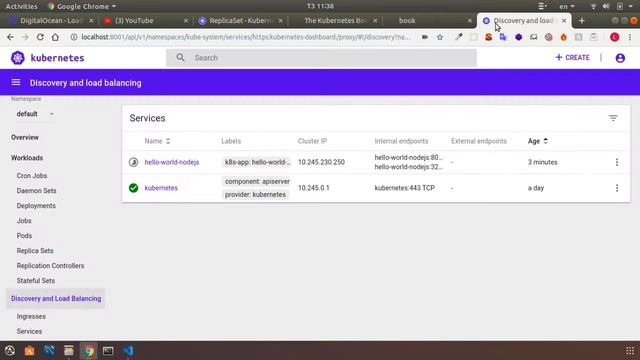Bookmark this page with the star icon
The width and height of the screenshot is (640, 360).
click(440, 37)
